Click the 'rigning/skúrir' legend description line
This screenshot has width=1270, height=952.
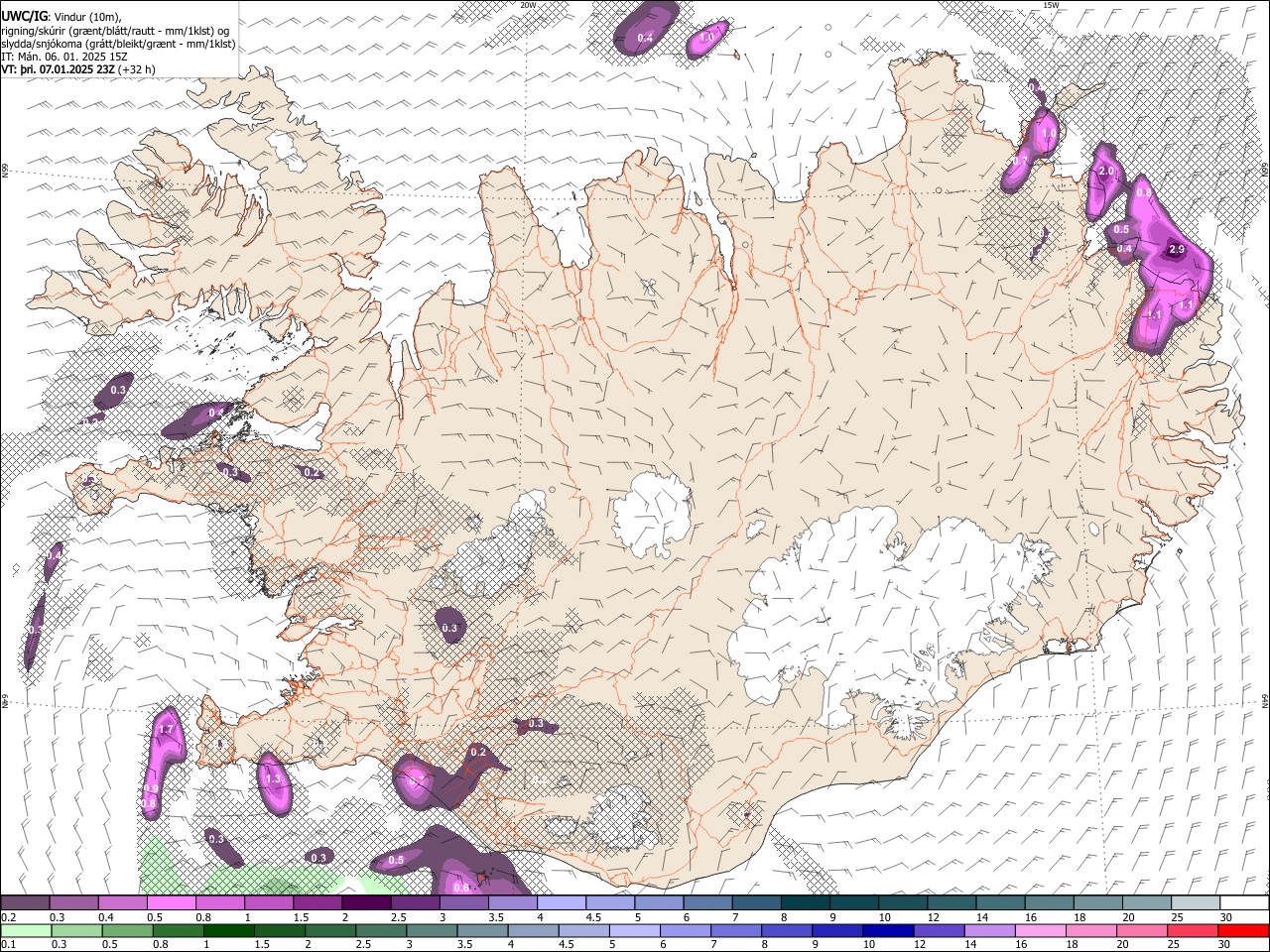(116, 31)
